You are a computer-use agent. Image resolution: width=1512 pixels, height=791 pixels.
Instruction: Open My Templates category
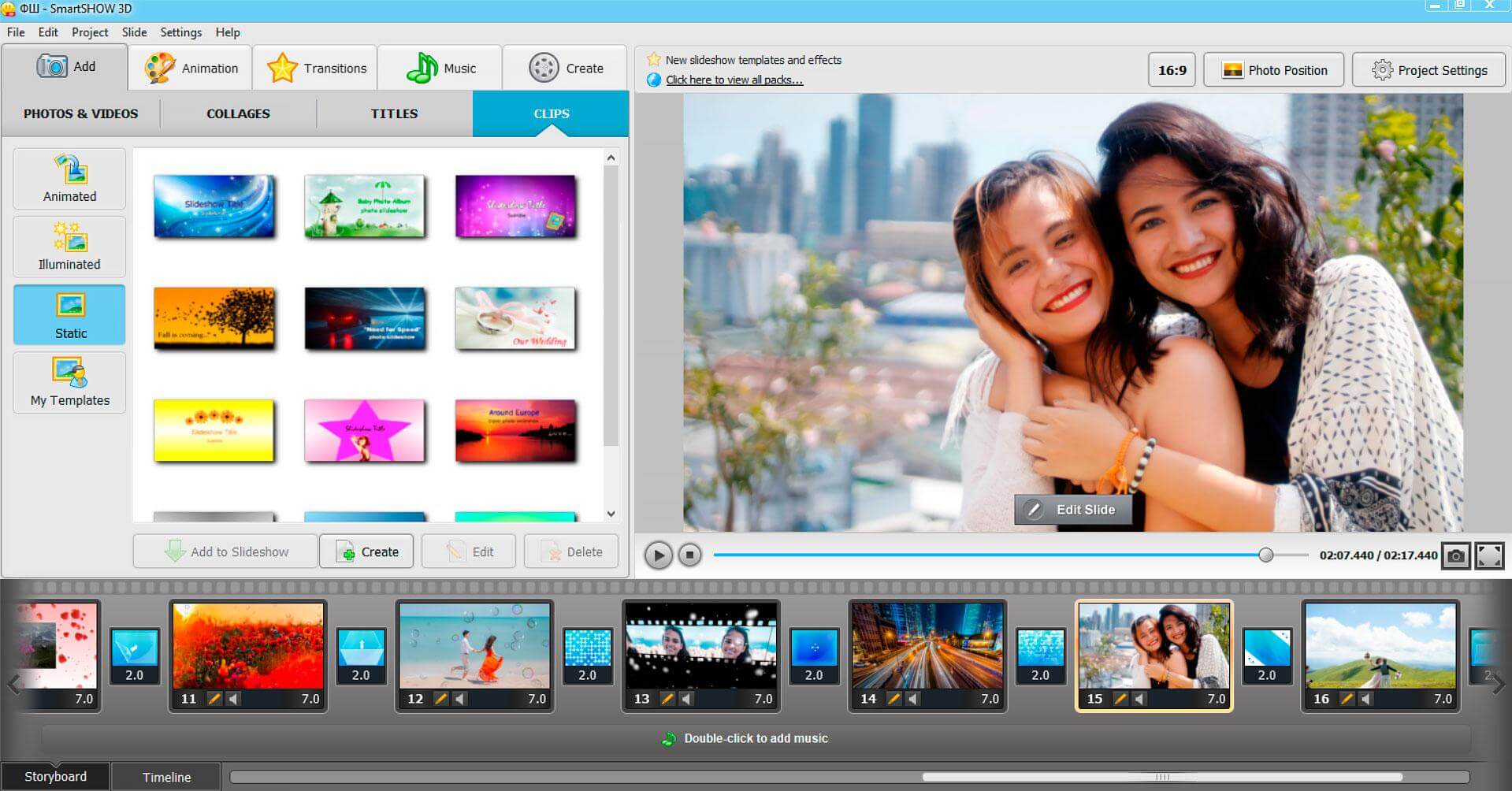69,382
